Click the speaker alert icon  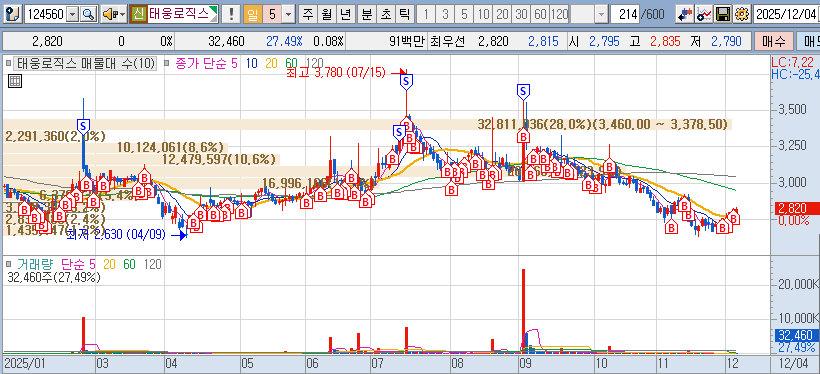[x=109, y=14]
